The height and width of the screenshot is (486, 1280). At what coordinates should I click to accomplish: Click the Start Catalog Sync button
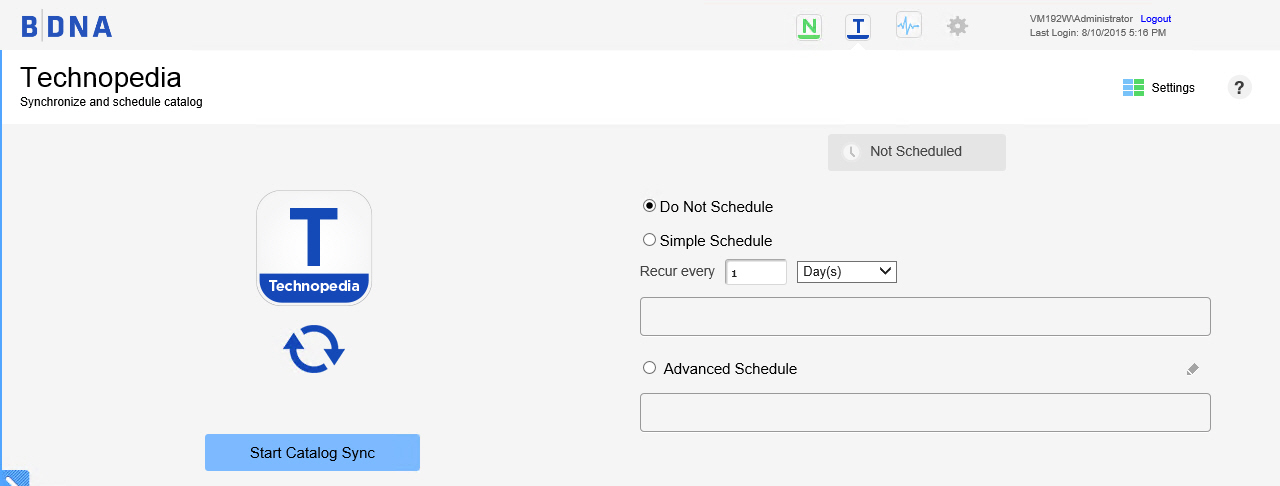(x=312, y=453)
